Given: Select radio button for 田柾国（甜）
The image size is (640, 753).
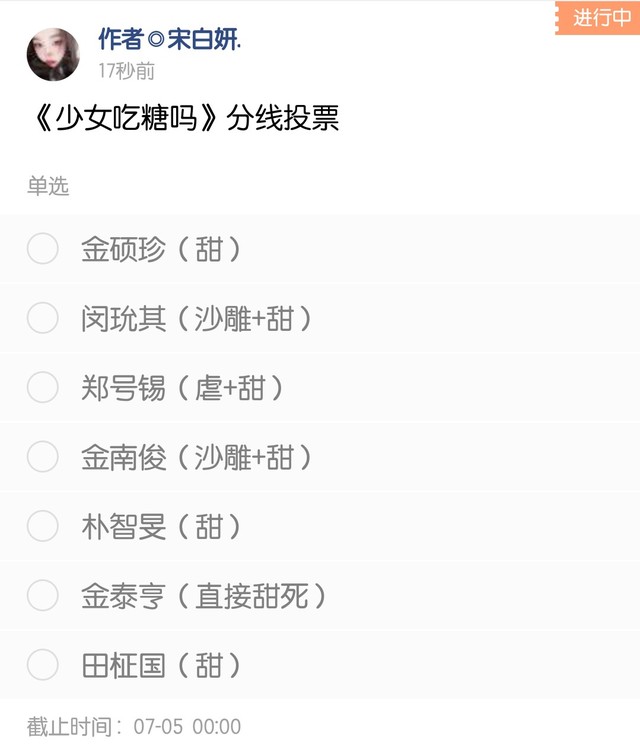Looking at the screenshot, I should [43, 665].
